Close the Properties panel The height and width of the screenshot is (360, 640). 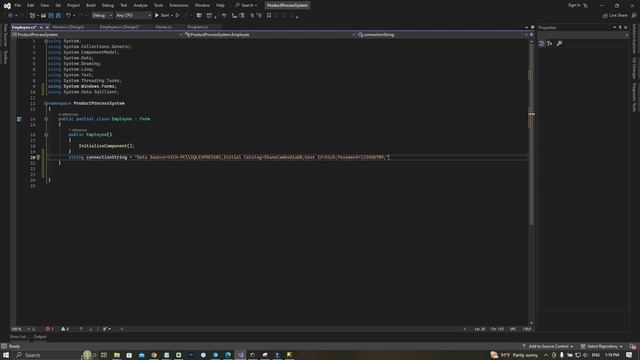[x=626, y=27]
